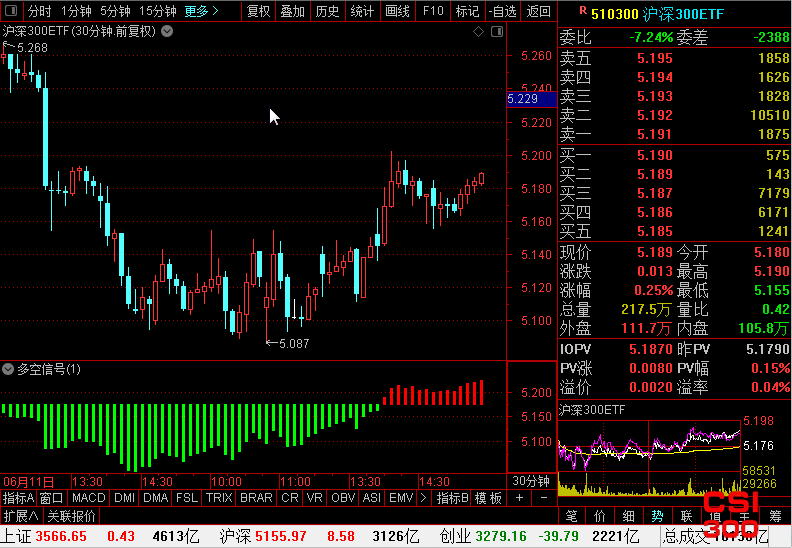Switch indicator to CR
792x548 pixels.
point(290,498)
